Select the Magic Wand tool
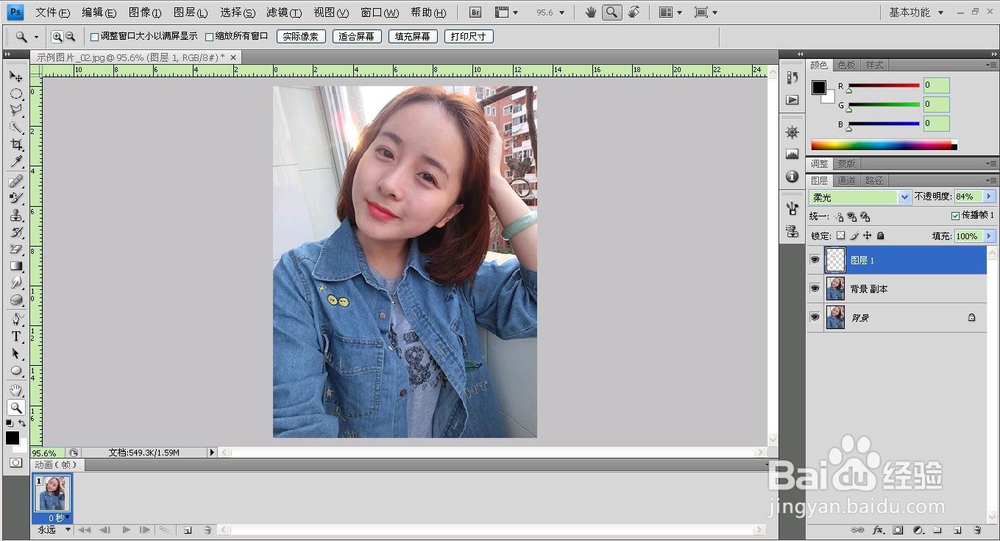This screenshot has height=541, width=1000. point(16,128)
